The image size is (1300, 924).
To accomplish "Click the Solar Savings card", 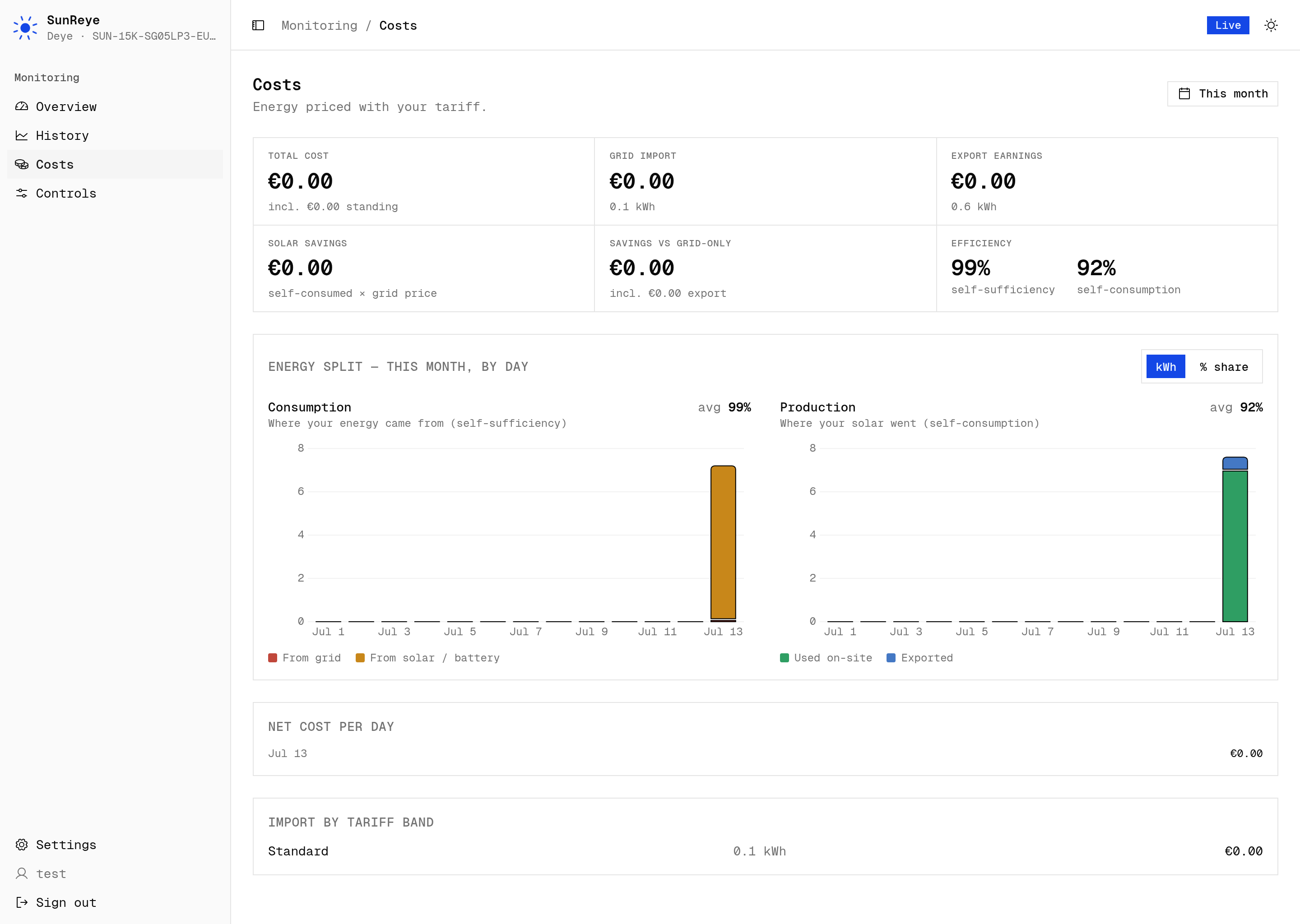I will click(x=423, y=268).
